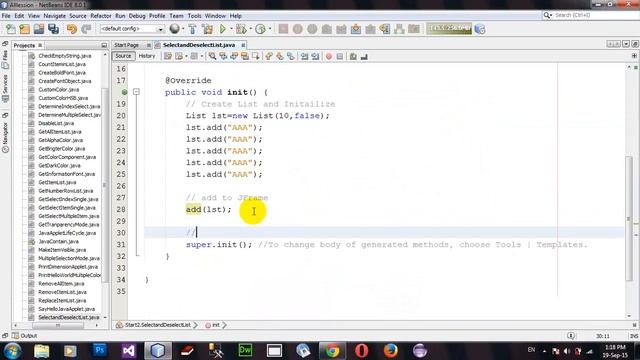Open Firefox from the taskbar
Image resolution: width=640 pixels, height=360 pixels.
[x=391, y=350]
